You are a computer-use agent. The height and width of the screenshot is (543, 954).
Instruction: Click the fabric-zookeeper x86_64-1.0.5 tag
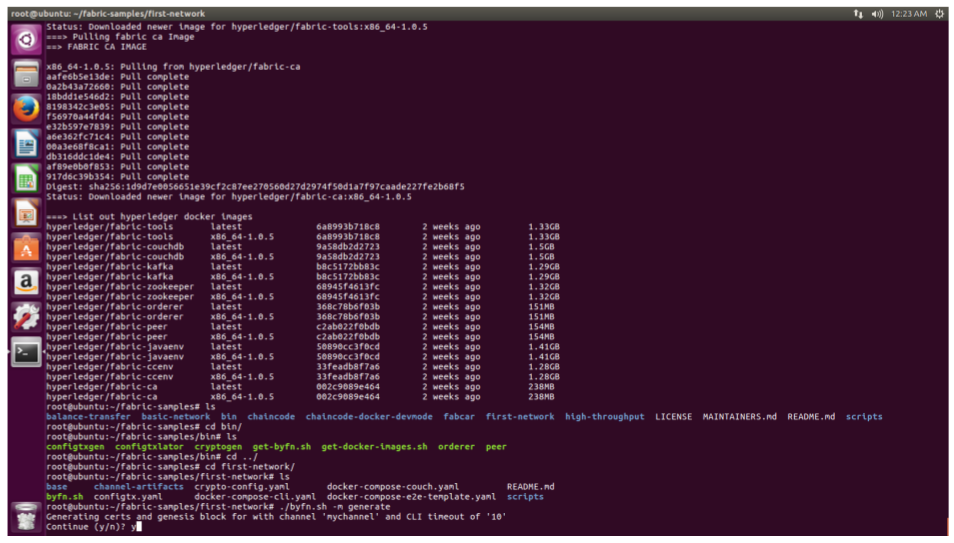pos(242,296)
